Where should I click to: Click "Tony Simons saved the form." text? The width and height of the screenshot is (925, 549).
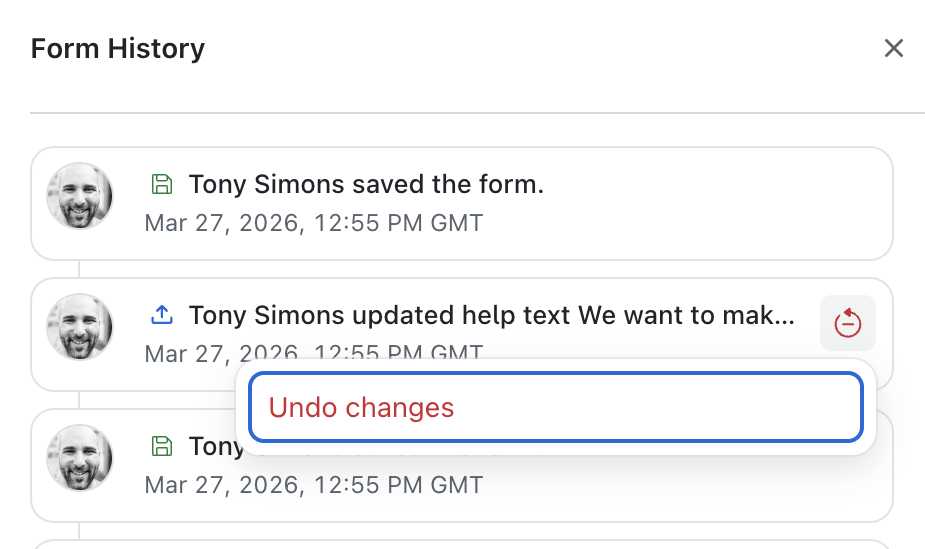click(366, 184)
